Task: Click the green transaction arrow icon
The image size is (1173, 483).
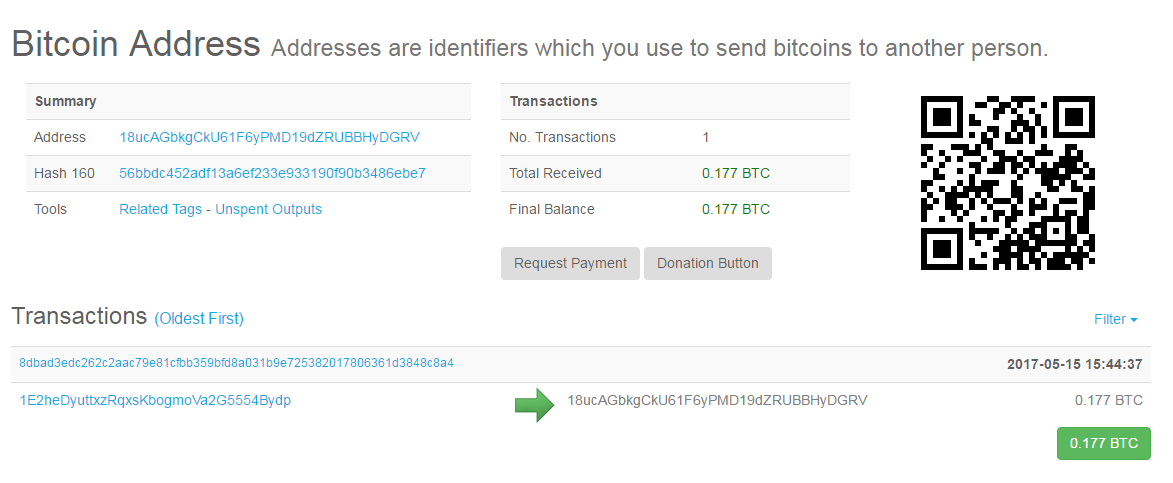Action: click(534, 404)
